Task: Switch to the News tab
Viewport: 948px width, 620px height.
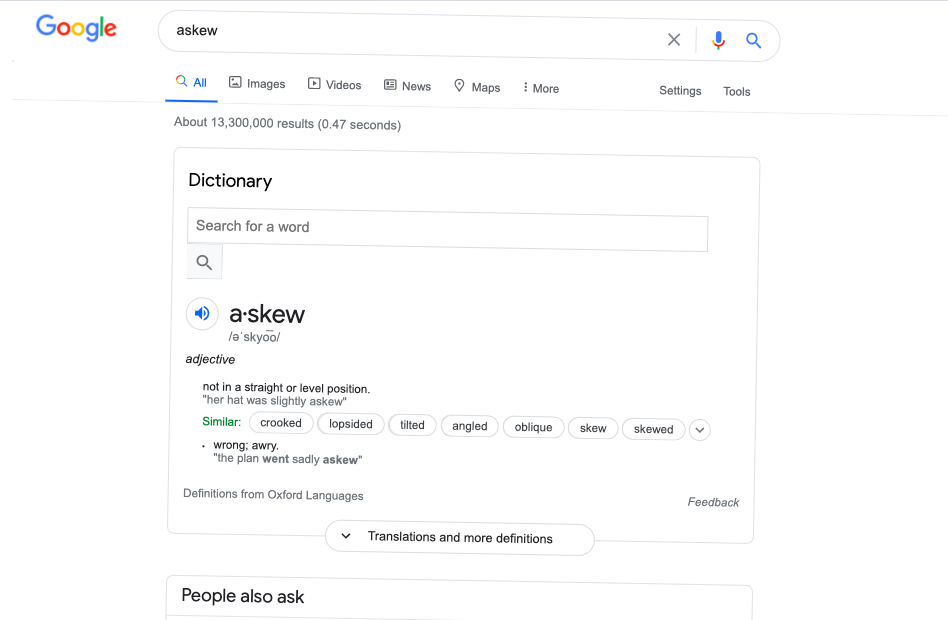Action: (x=407, y=86)
